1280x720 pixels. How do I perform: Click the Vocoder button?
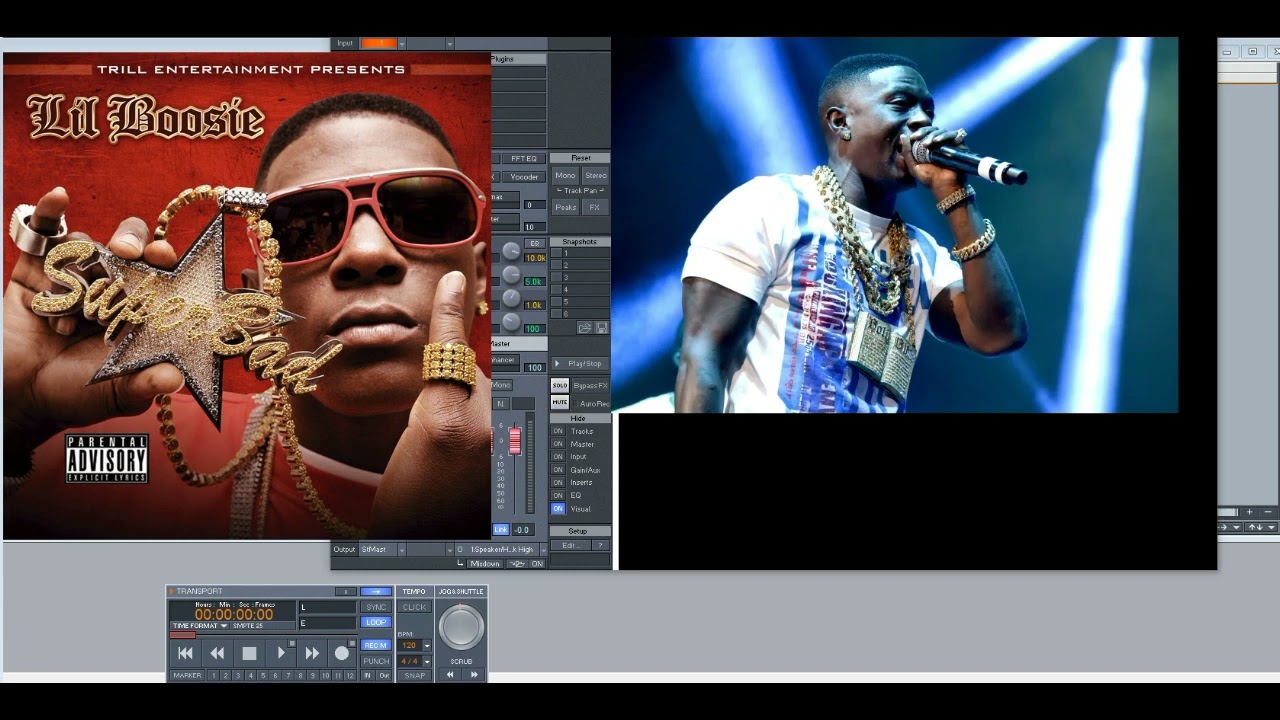coord(524,177)
